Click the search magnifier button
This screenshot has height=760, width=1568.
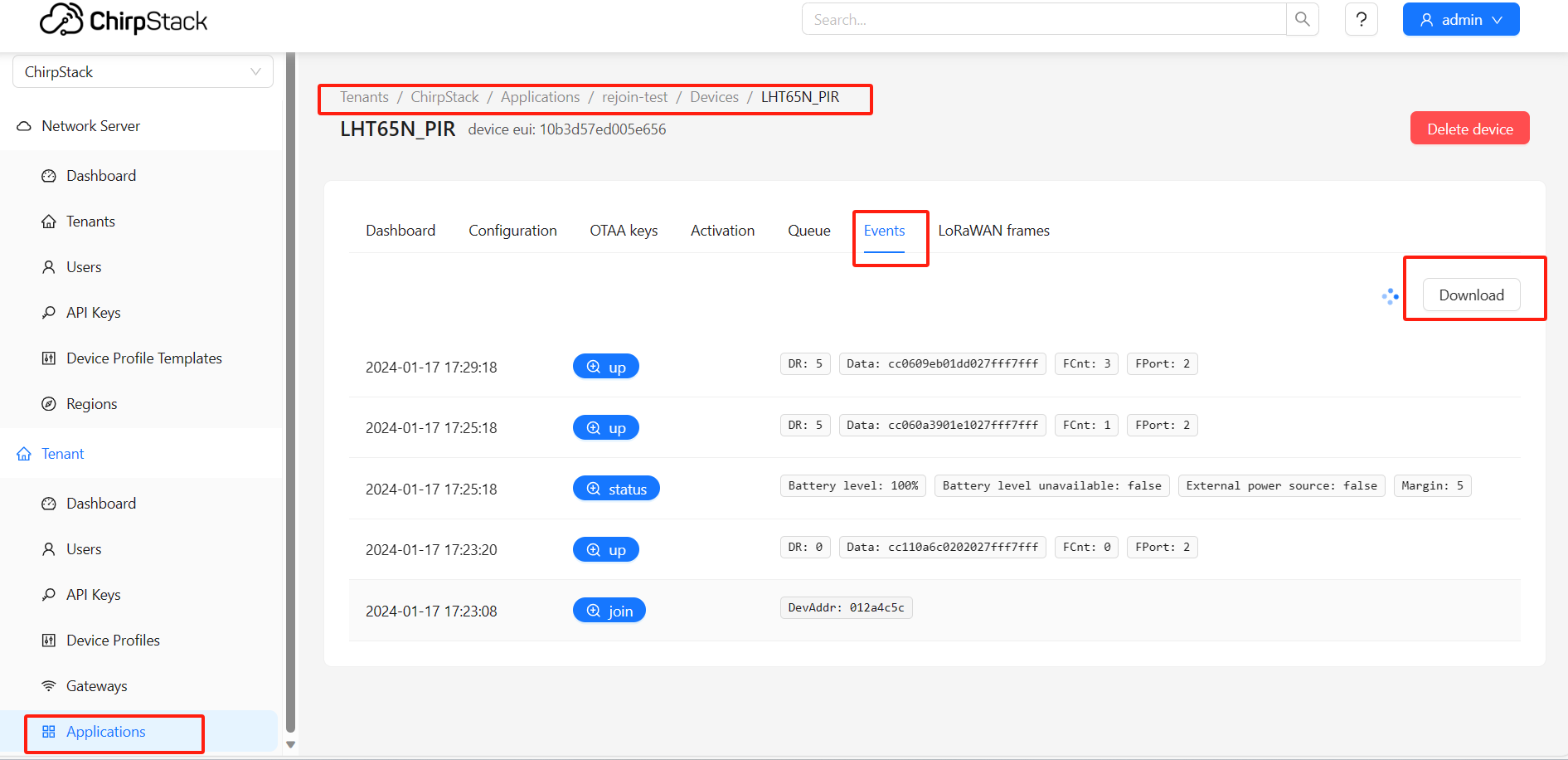point(1303,19)
